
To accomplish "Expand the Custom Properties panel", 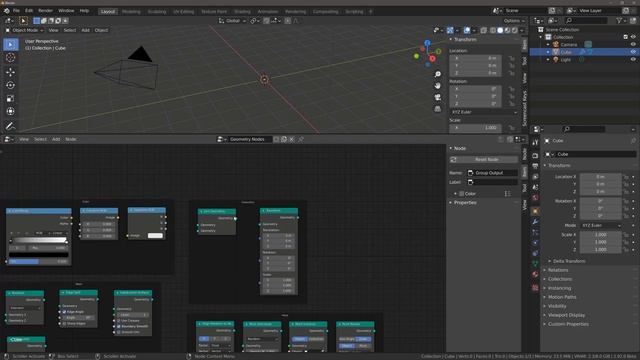I will pyautogui.click(x=568, y=324).
